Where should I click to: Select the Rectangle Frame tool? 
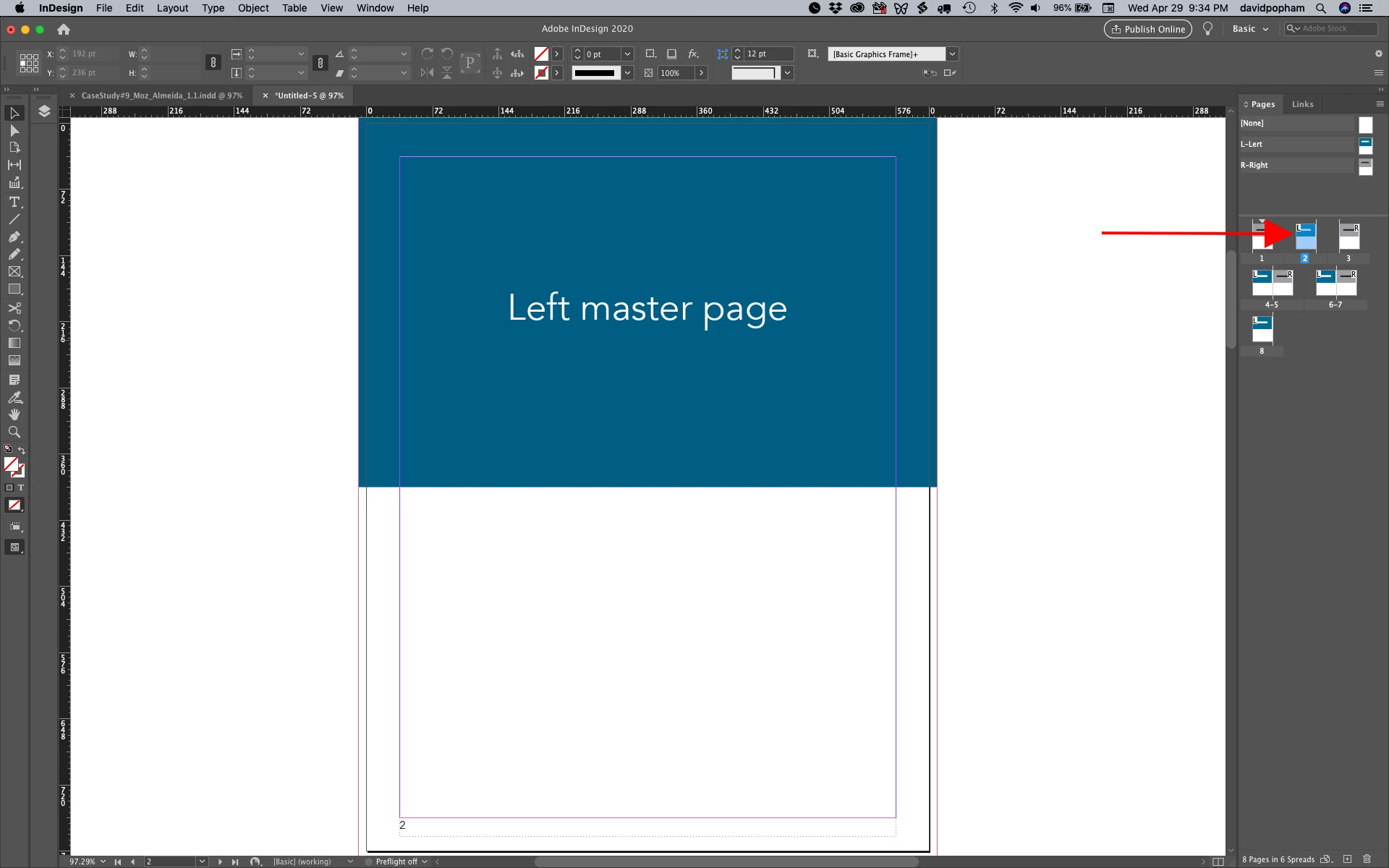[x=14, y=272]
